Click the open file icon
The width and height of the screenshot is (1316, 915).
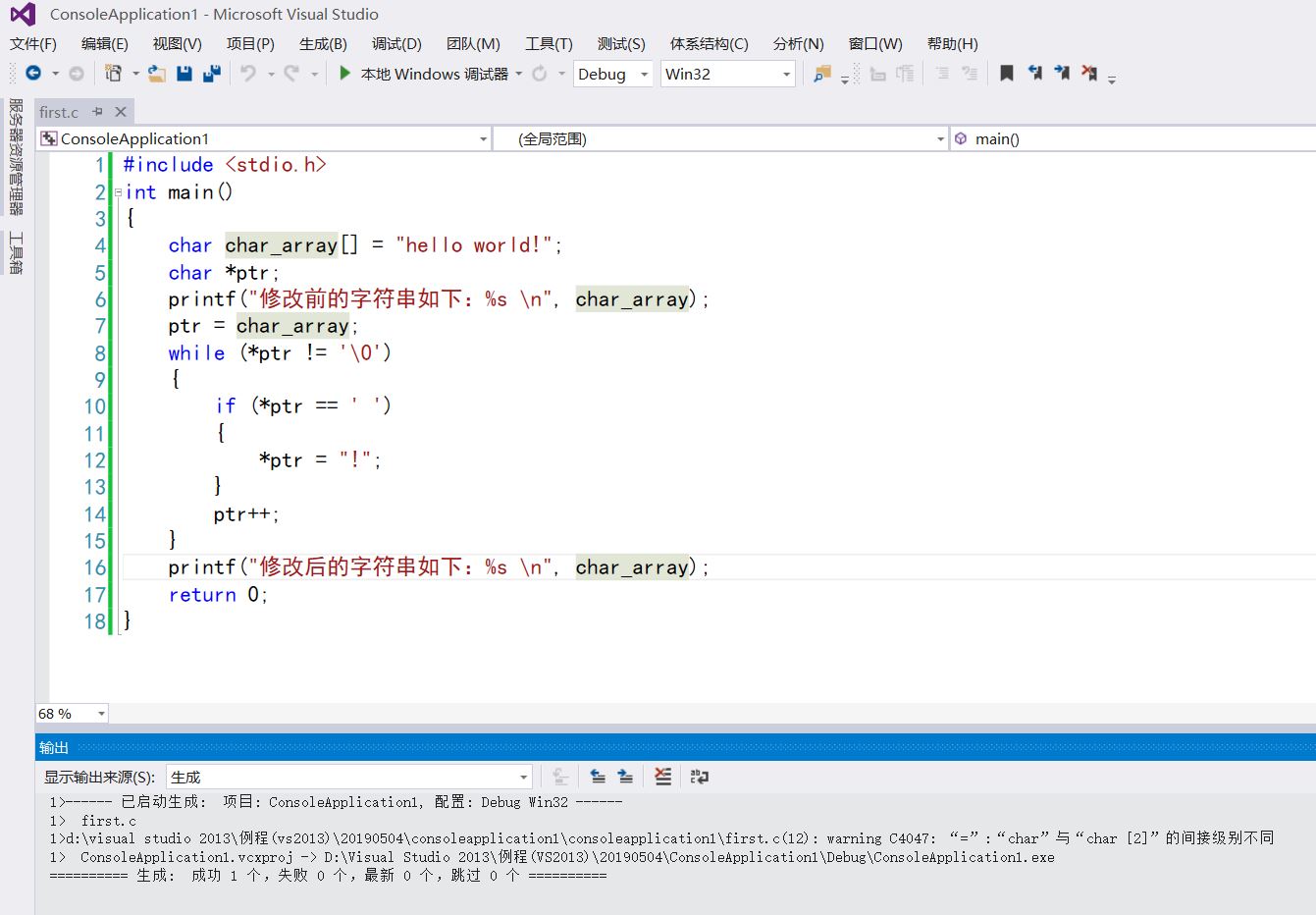coord(157,74)
